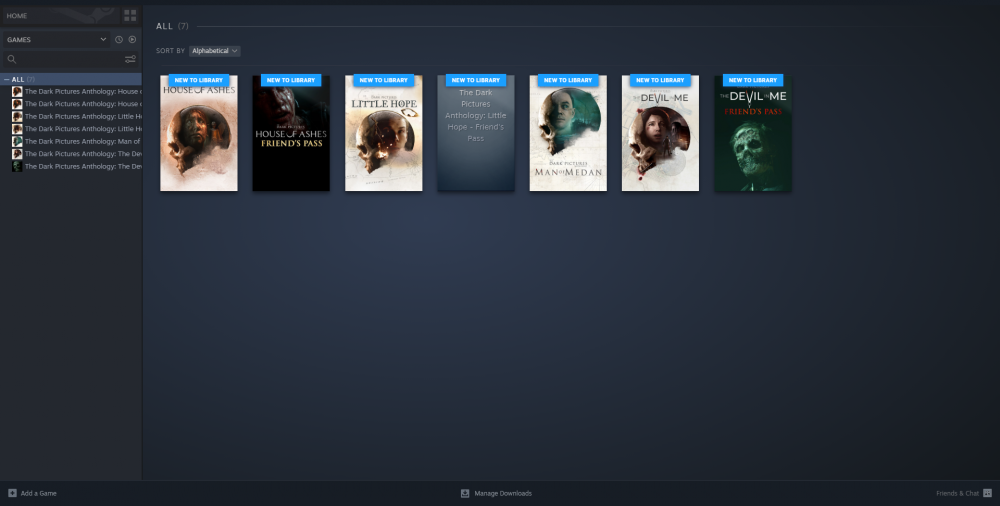Open the Alphabetical sort dropdown
The width and height of the screenshot is (1000, 506).
point(215,50)
